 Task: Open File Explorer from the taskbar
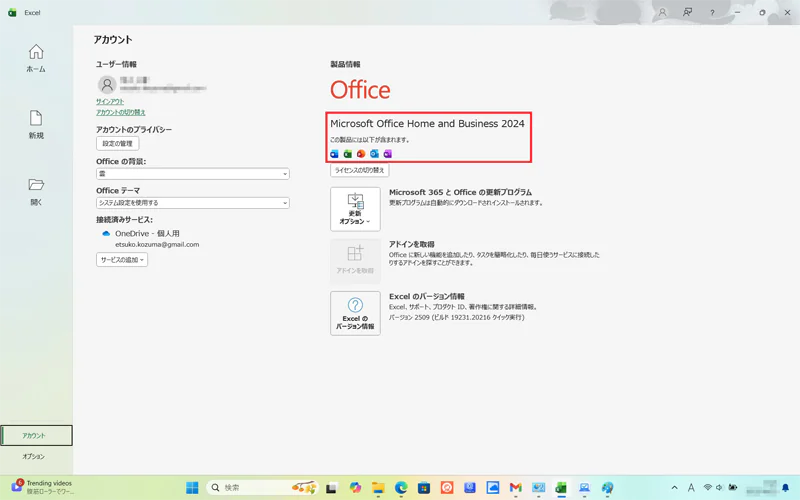point(378,488)
